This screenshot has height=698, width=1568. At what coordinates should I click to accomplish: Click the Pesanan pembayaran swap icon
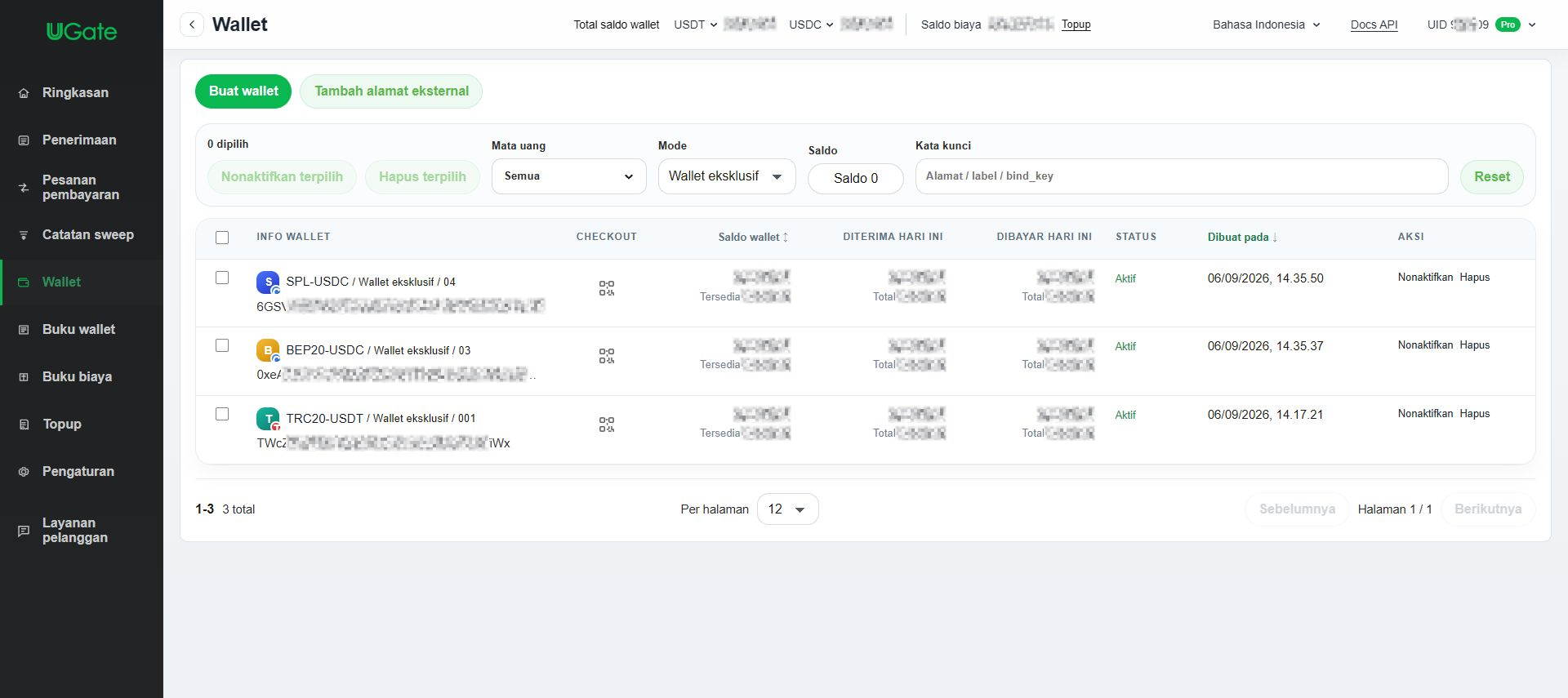coord(24,188)
